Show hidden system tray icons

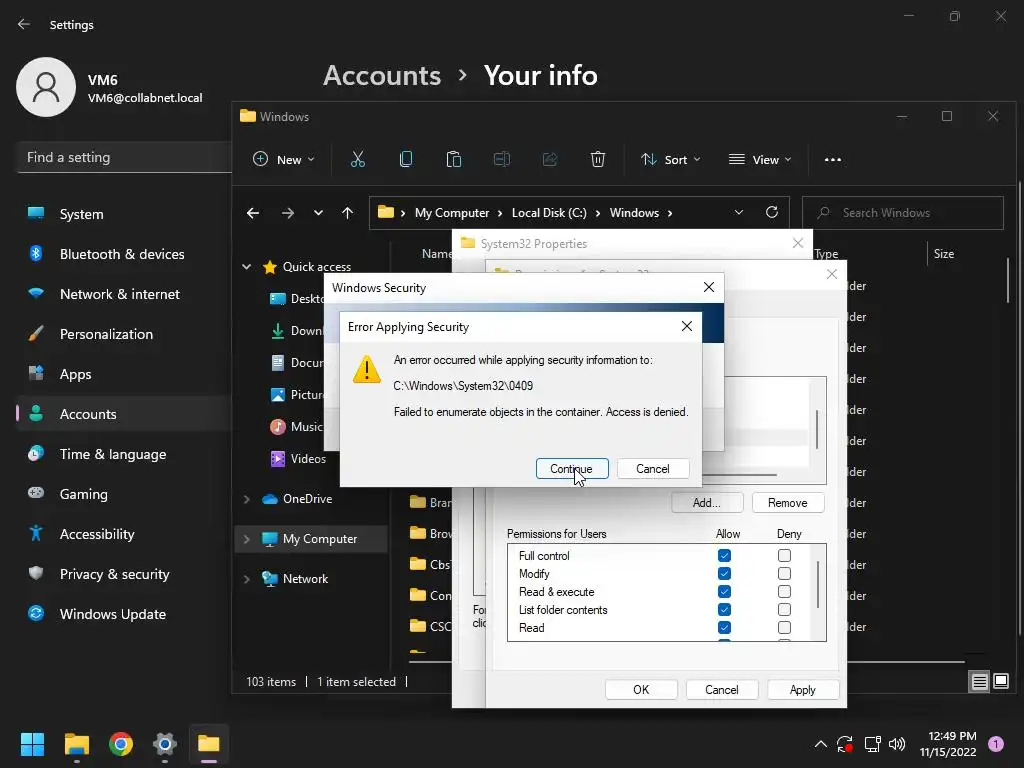[820, 744]
